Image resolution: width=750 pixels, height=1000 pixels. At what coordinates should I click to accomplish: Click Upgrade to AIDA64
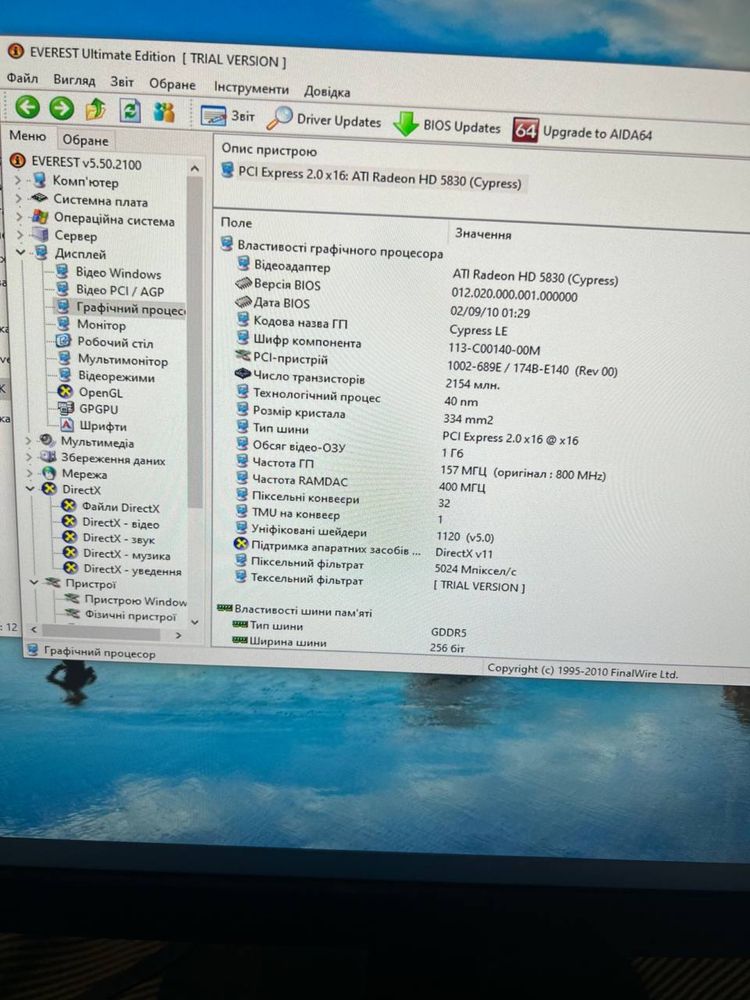click(583, 132)
